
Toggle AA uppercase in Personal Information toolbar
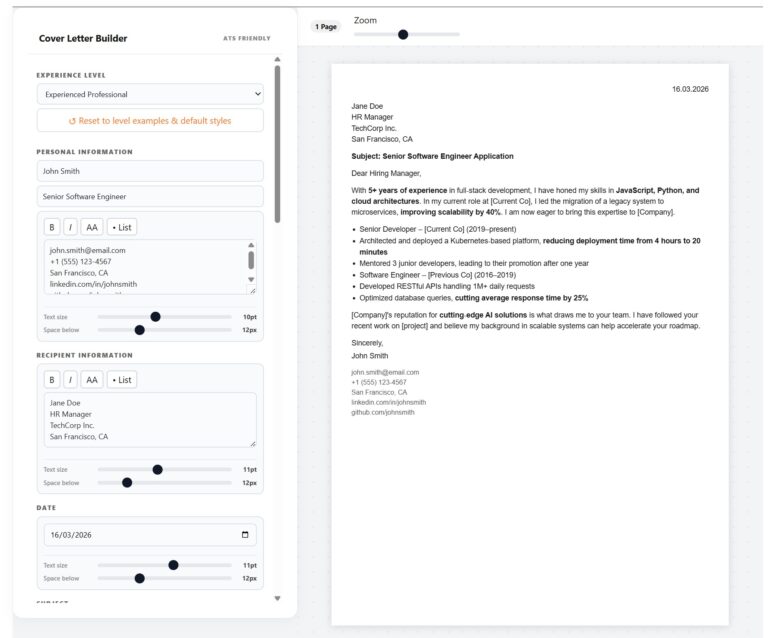[92, 227]
